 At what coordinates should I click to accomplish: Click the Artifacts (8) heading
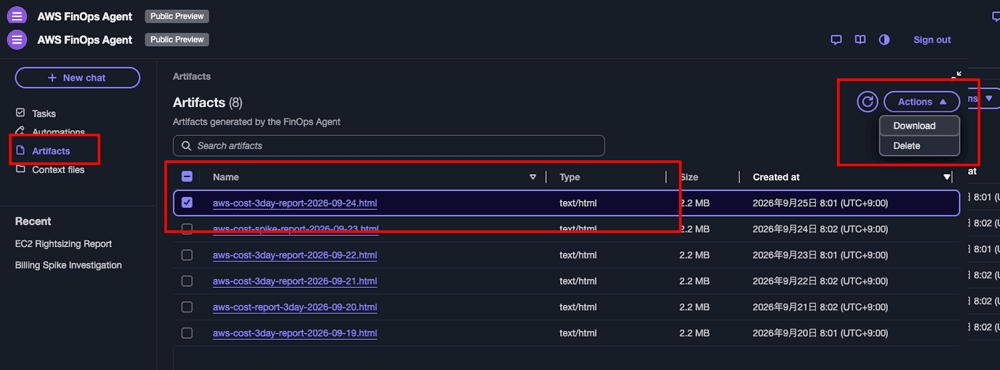pos(207,102)
